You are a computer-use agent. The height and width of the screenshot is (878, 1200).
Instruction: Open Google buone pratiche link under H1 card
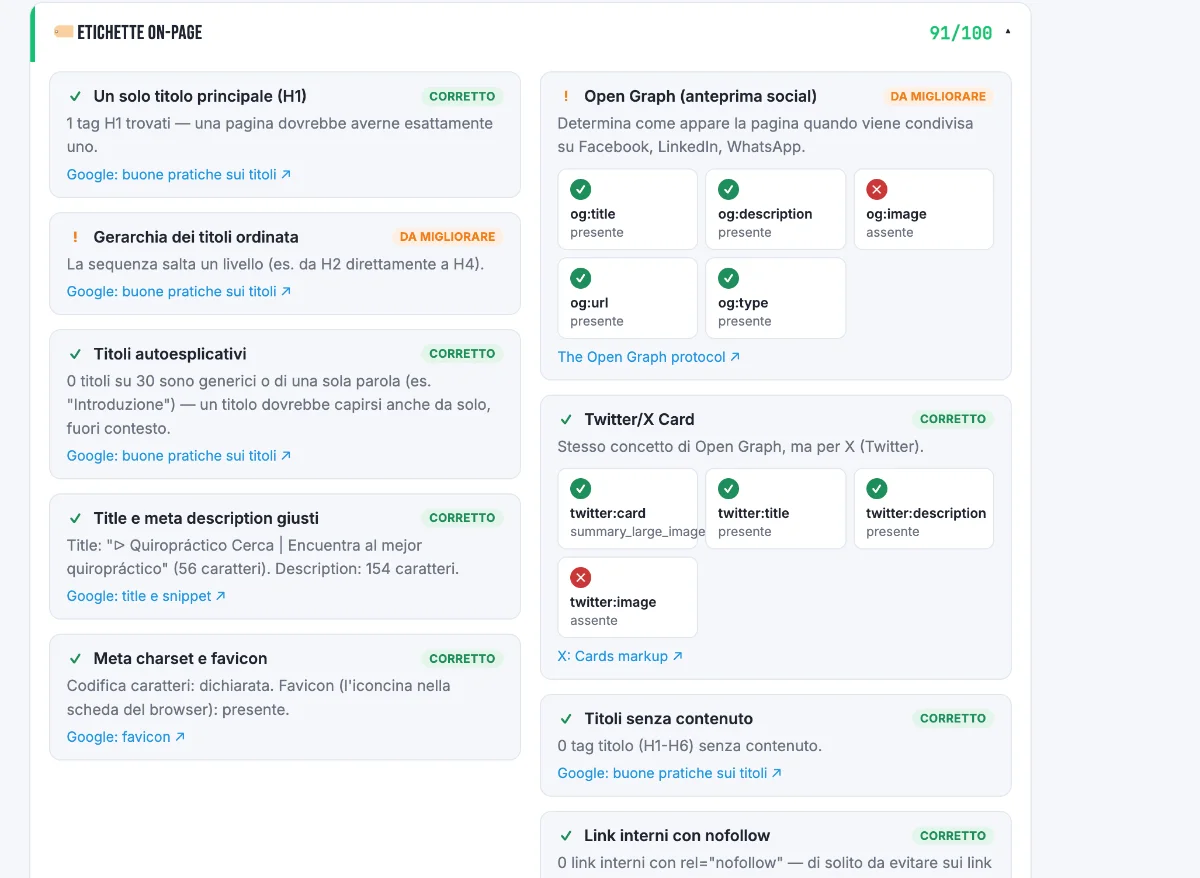(179, 174)
